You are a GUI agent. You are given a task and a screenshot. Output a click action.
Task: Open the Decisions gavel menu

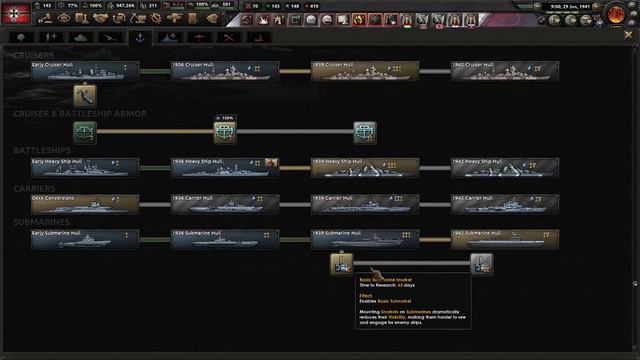(x=46, y=18)
